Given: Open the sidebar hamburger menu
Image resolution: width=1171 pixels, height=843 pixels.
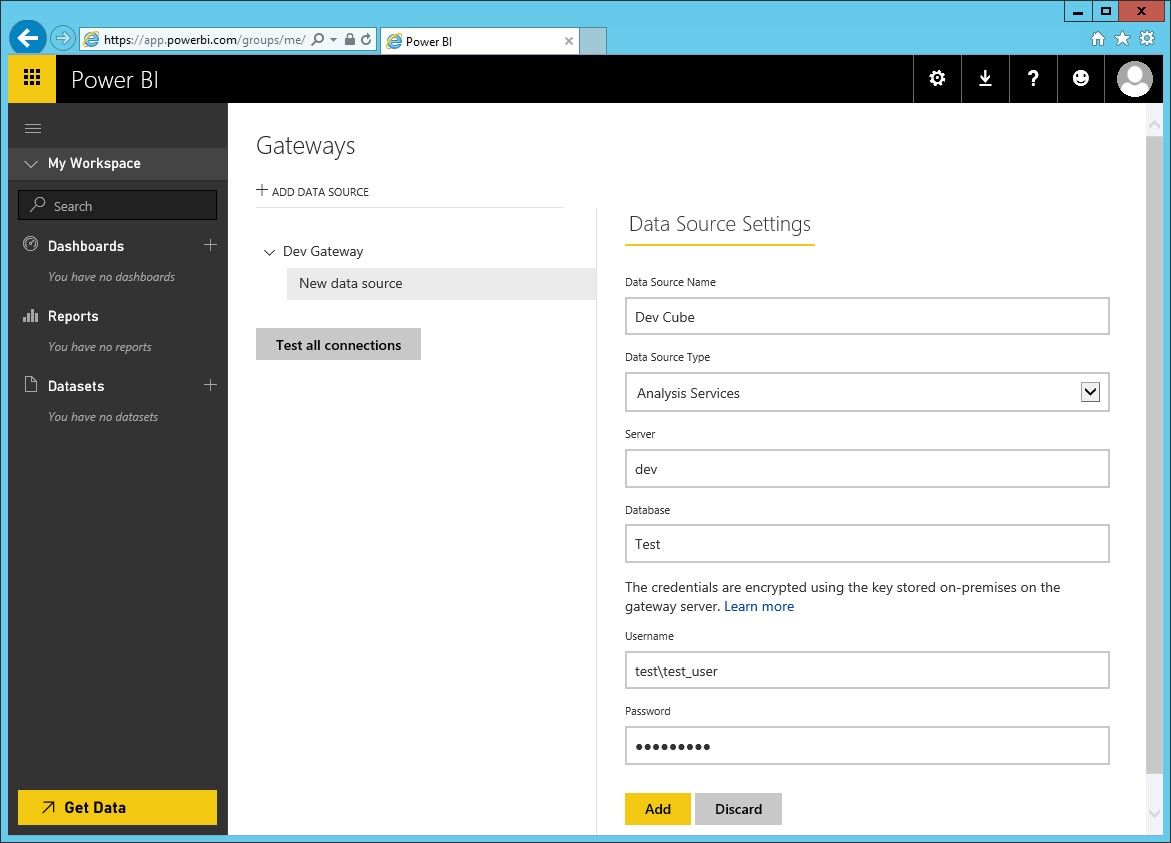Looking at the screenshot, I should (x=34, y=128).
